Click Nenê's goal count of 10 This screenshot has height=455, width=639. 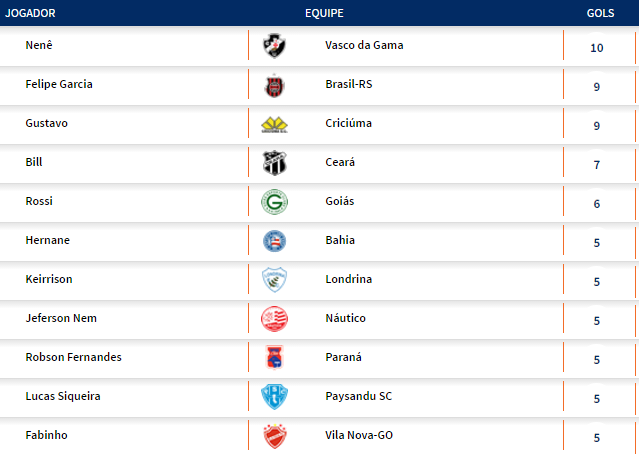[x=597, y=48]
